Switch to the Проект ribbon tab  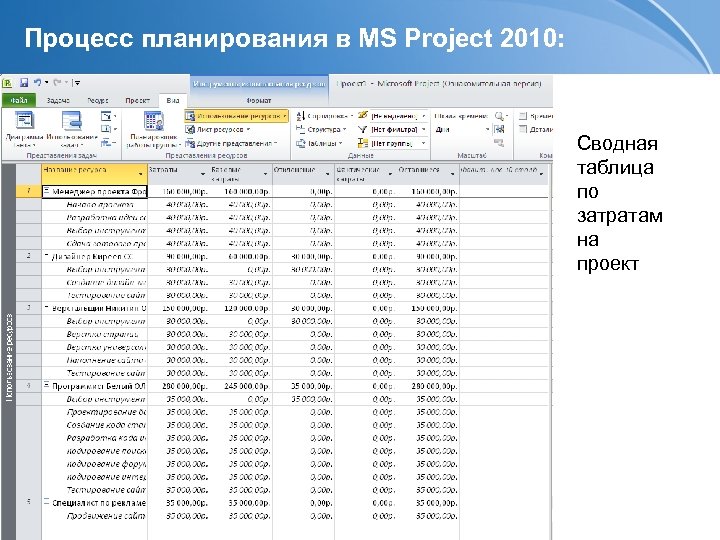(137, 100)
